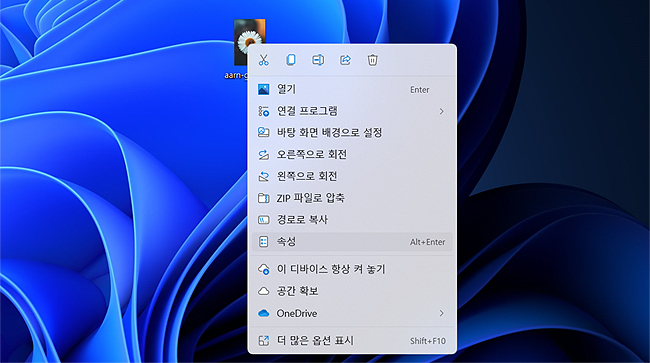Viewport: 650px width, 363px height.
Task: Click the icon beside 더 많은 옵션 표시
Action: click(x=264, y=341)
